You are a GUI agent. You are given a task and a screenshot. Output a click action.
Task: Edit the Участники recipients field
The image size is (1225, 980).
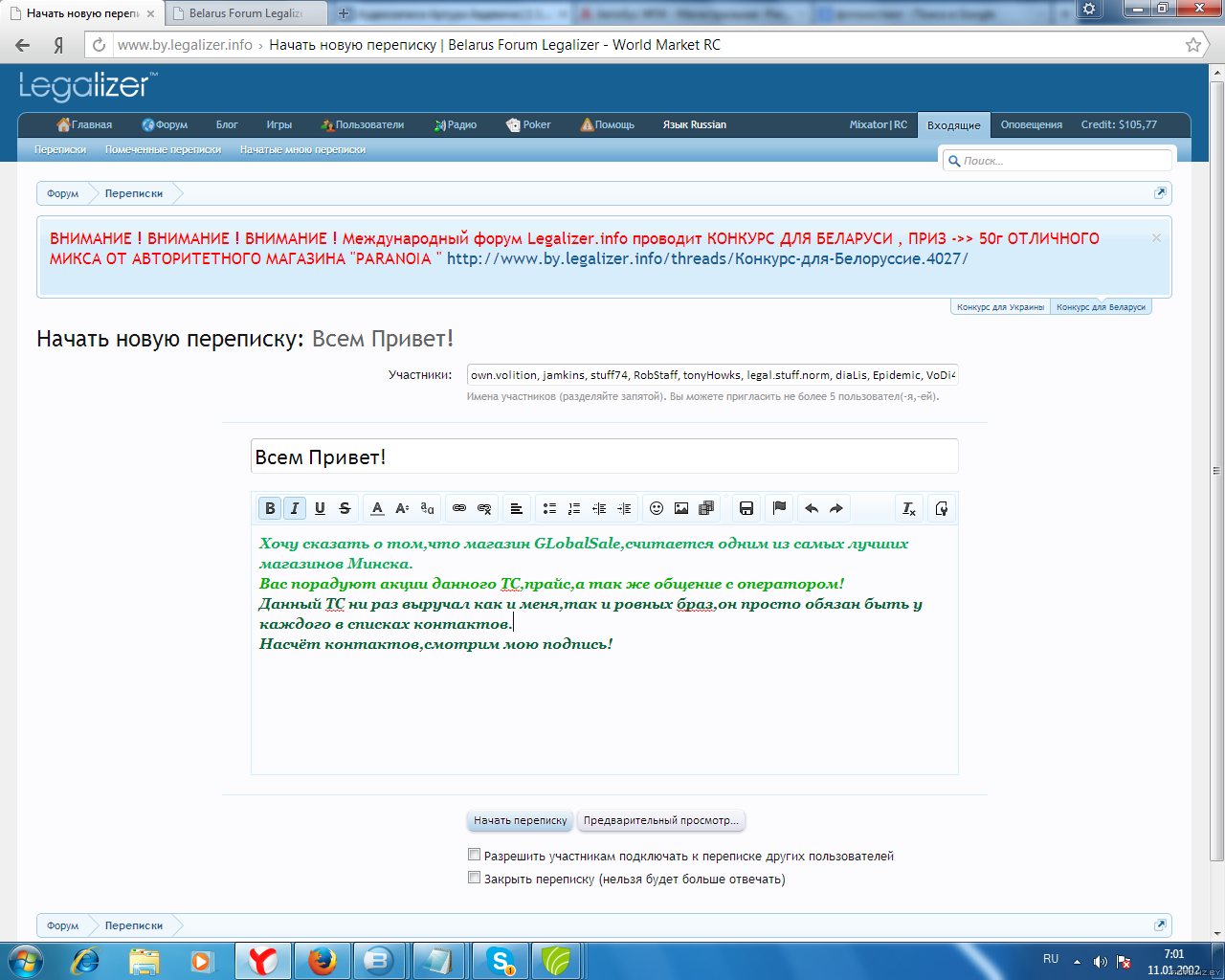[712, 375]
